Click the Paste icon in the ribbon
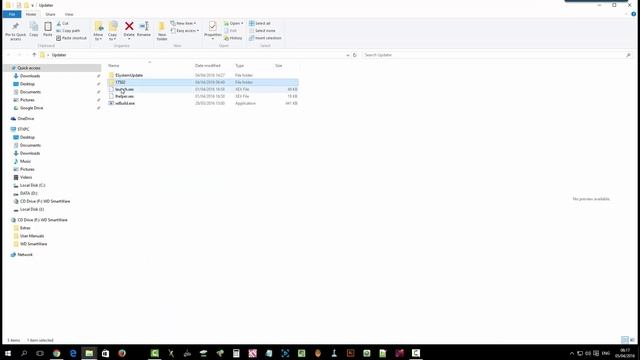The width and height of the screenshot is (640, 360). tap(48, 27)
